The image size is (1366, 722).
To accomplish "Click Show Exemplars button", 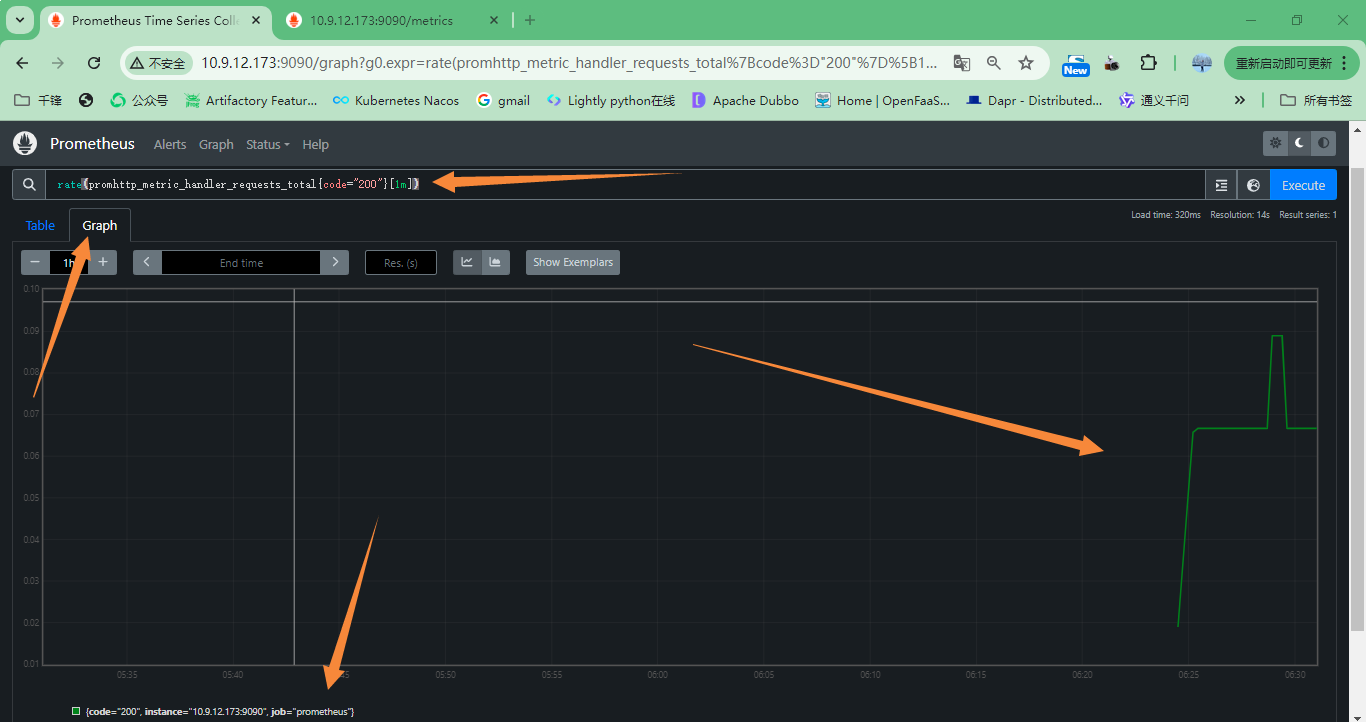I will [x=573, y=262].
